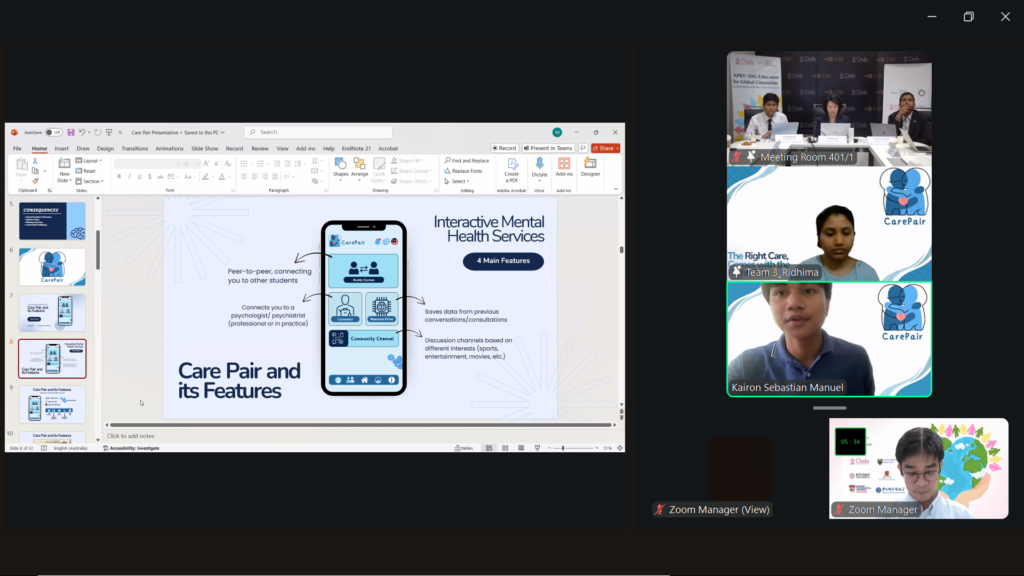Click Increase Font Size icon
The height and width of the screenshot is (576, 1024).
coord(206,163)
